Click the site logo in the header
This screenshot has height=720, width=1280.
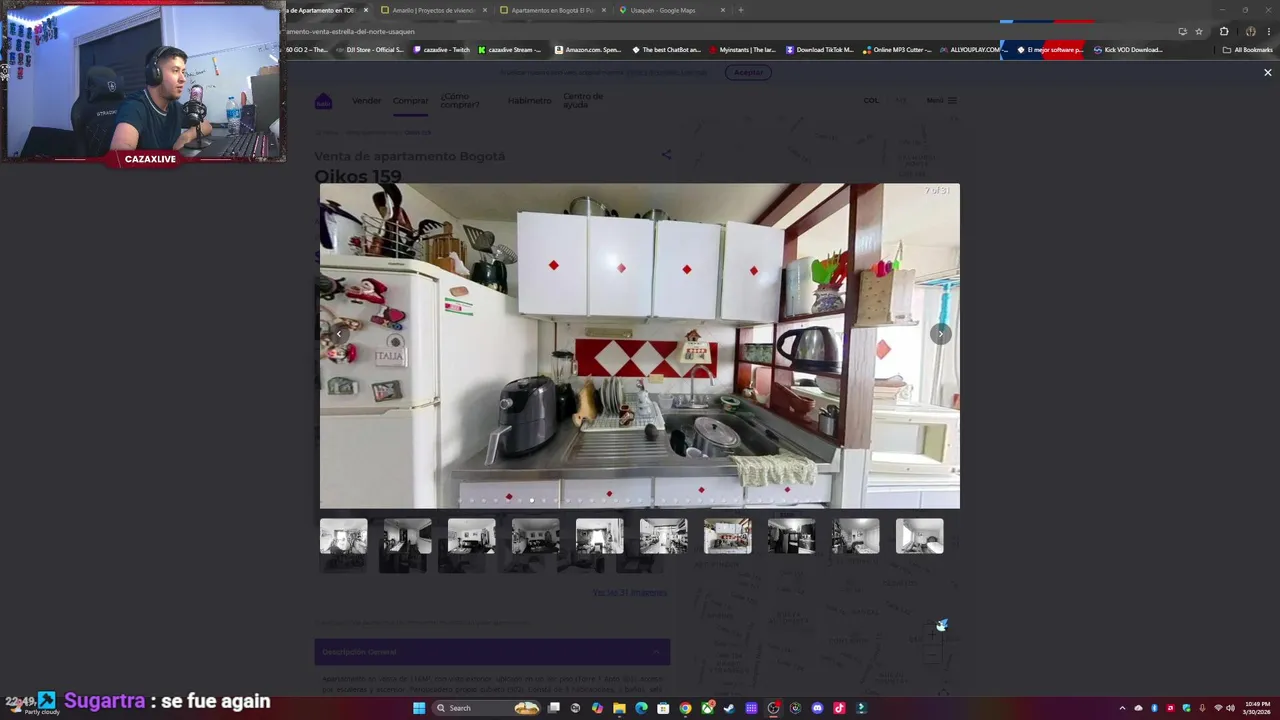[323, 101]
